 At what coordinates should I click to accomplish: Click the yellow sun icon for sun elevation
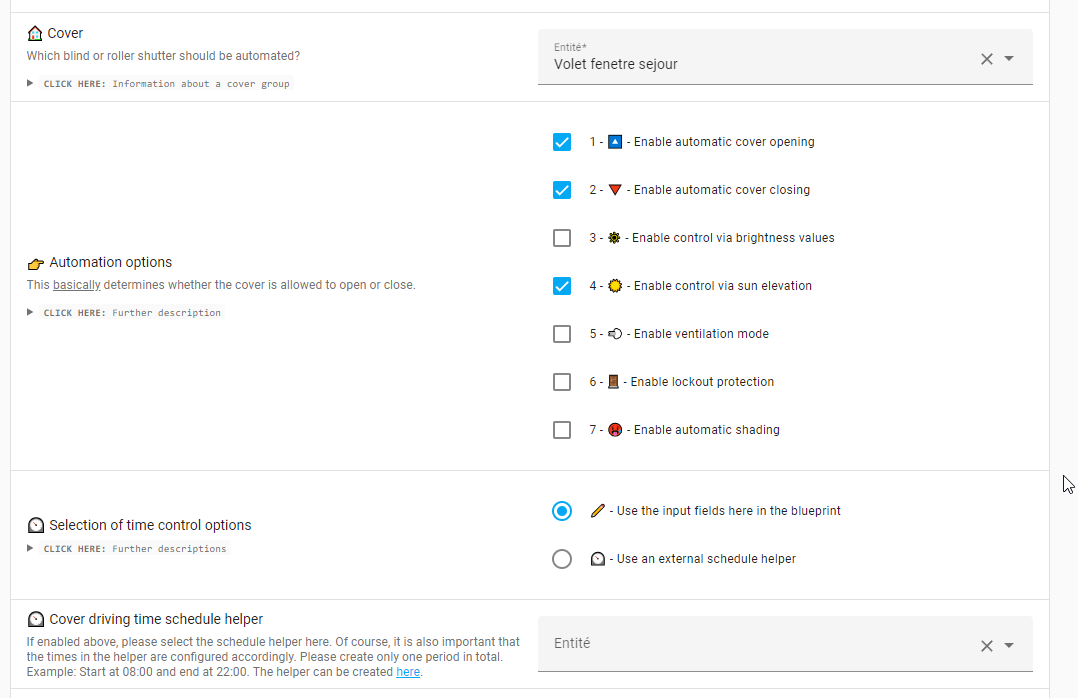[615, 286]
